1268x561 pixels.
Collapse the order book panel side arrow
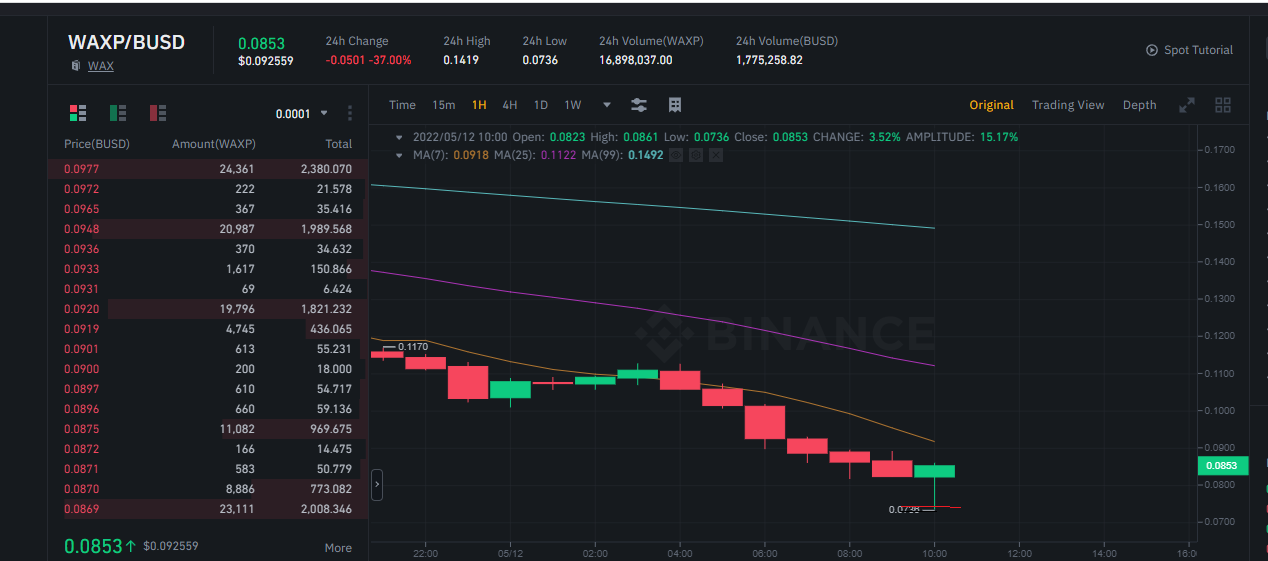[x=377, y=485]
